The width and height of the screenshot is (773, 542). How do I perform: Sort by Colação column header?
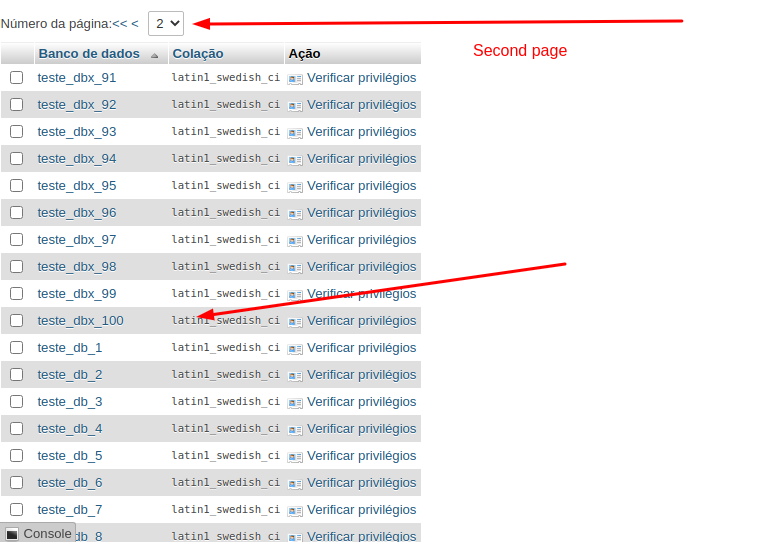198,53
